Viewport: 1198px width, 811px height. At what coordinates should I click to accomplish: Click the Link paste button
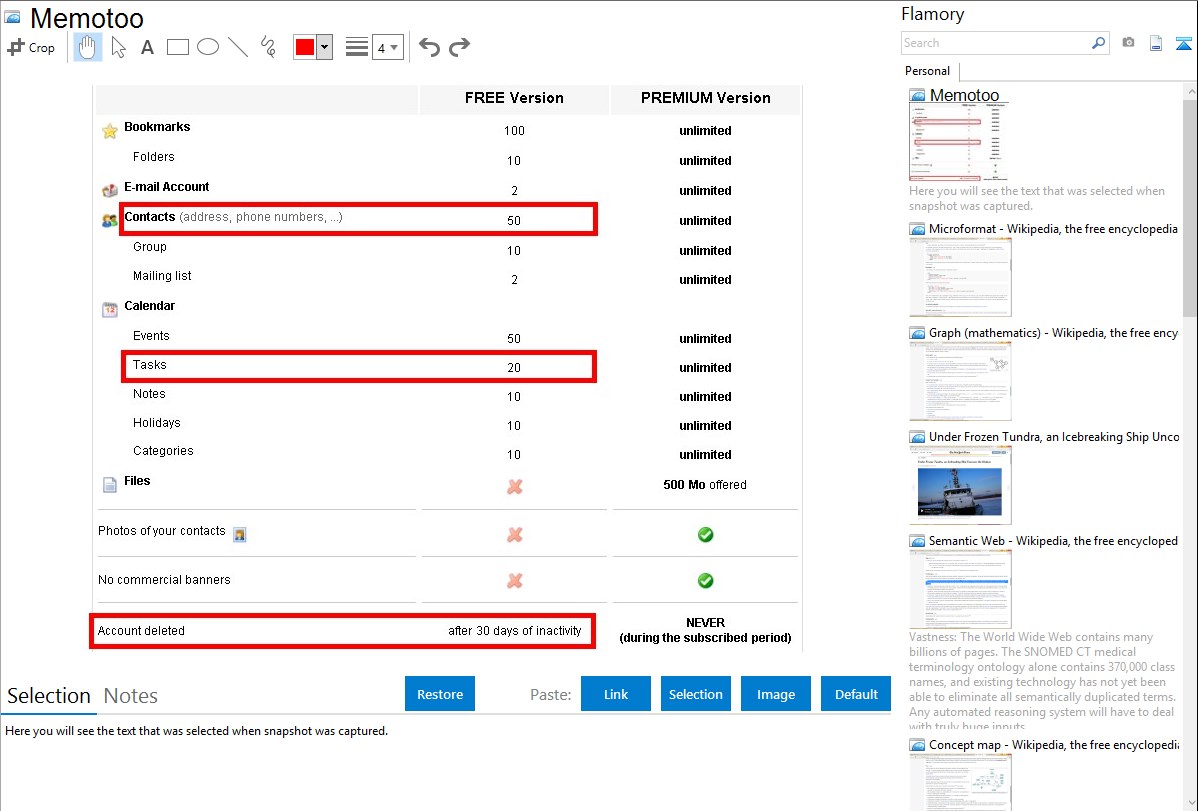[616, 694]
